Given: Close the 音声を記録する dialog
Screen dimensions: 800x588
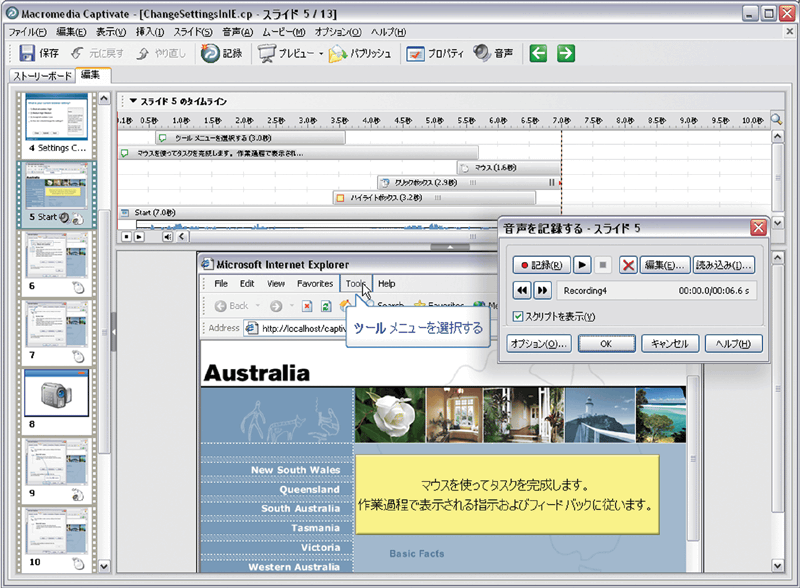Looking at the screenshot, I should (x=758, y=228).
